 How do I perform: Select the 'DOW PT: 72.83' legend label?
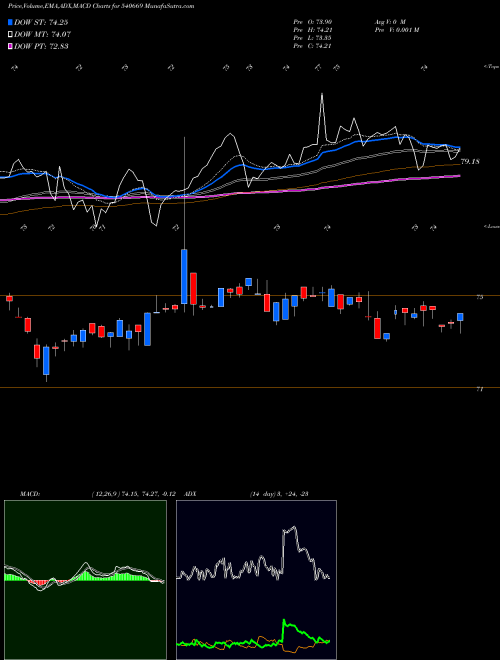point(41,46)
